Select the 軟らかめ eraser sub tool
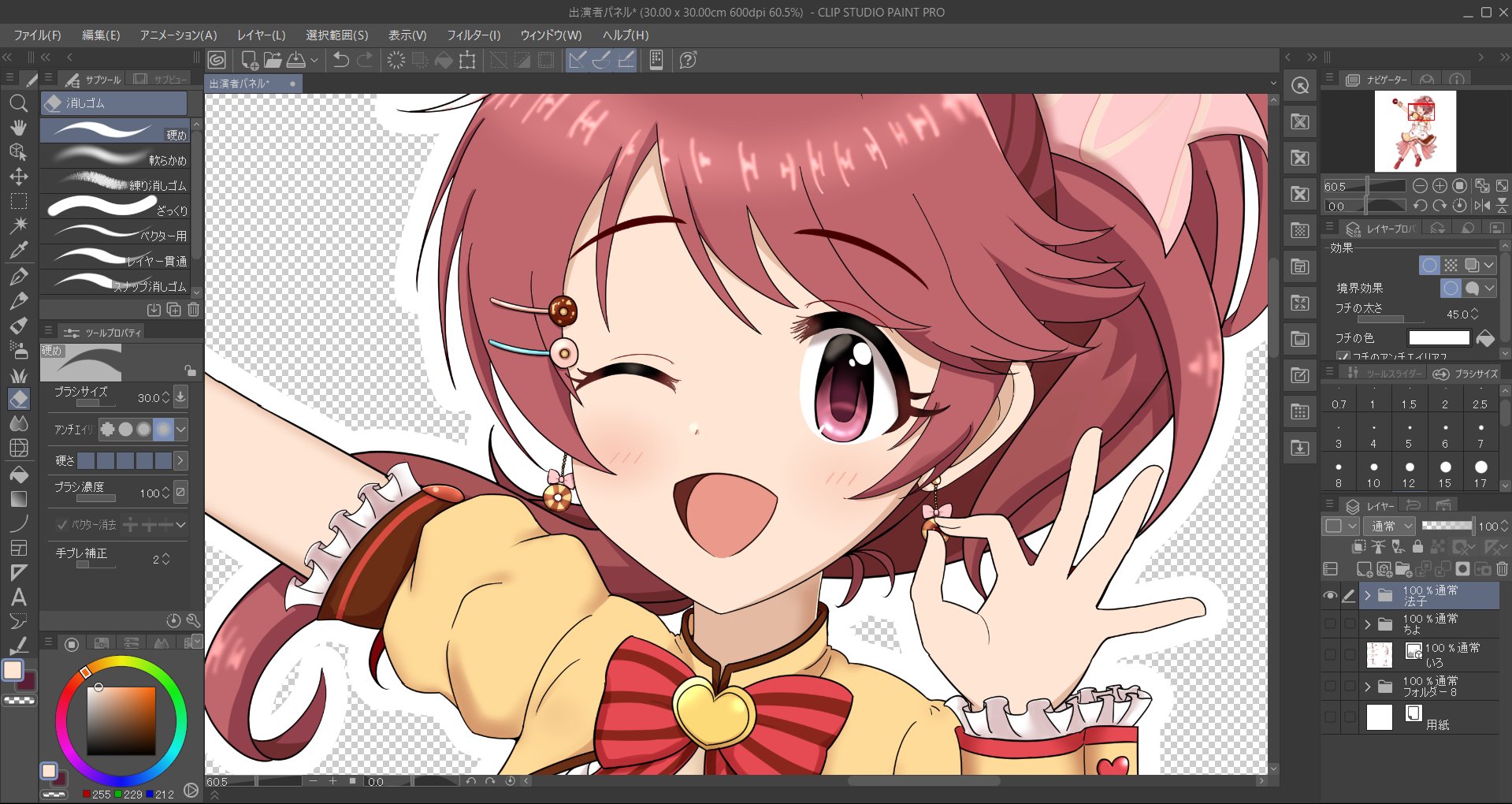This screenshot has width=1512, height=804. click(116, 156)
